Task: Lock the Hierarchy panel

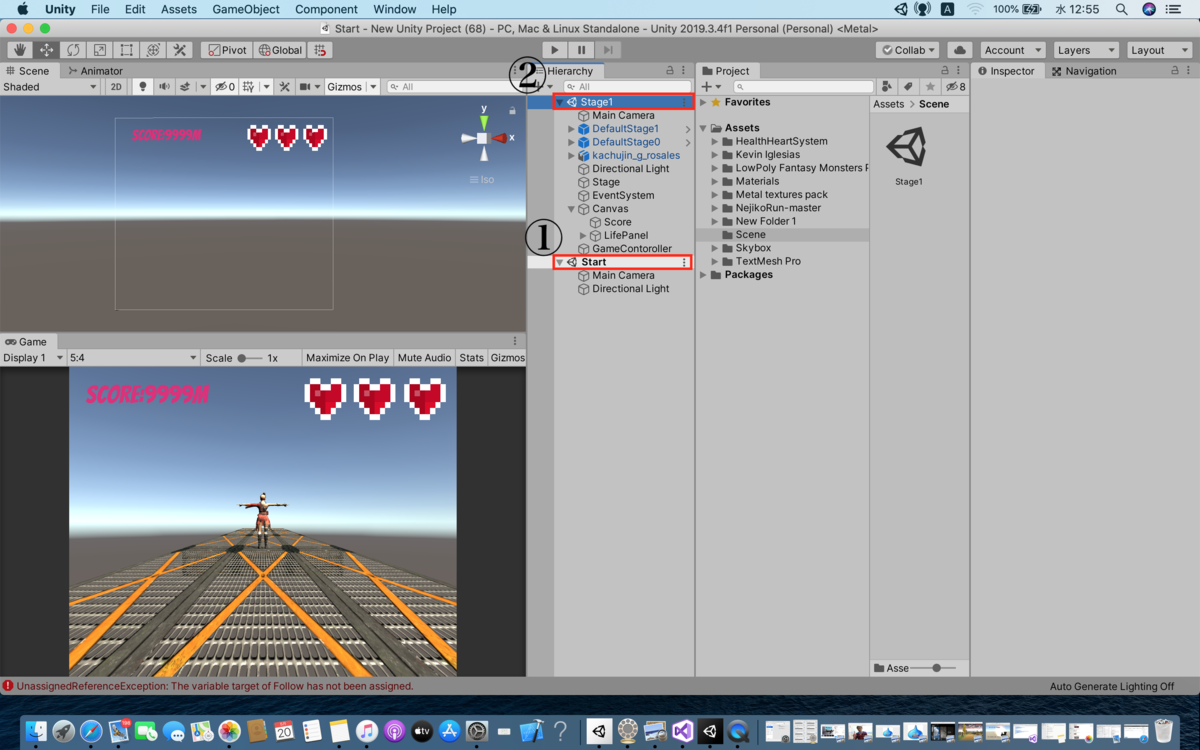Action: (x=670, y=71)
